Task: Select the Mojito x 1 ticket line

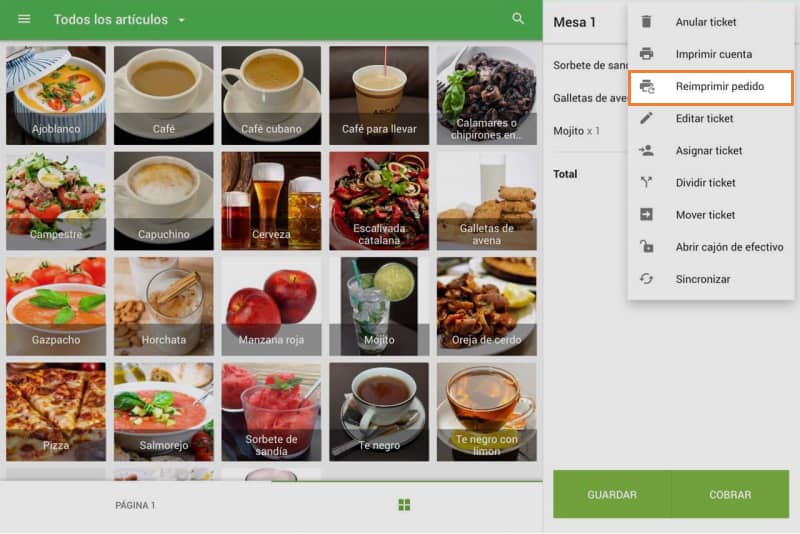Action: (577, 131)
